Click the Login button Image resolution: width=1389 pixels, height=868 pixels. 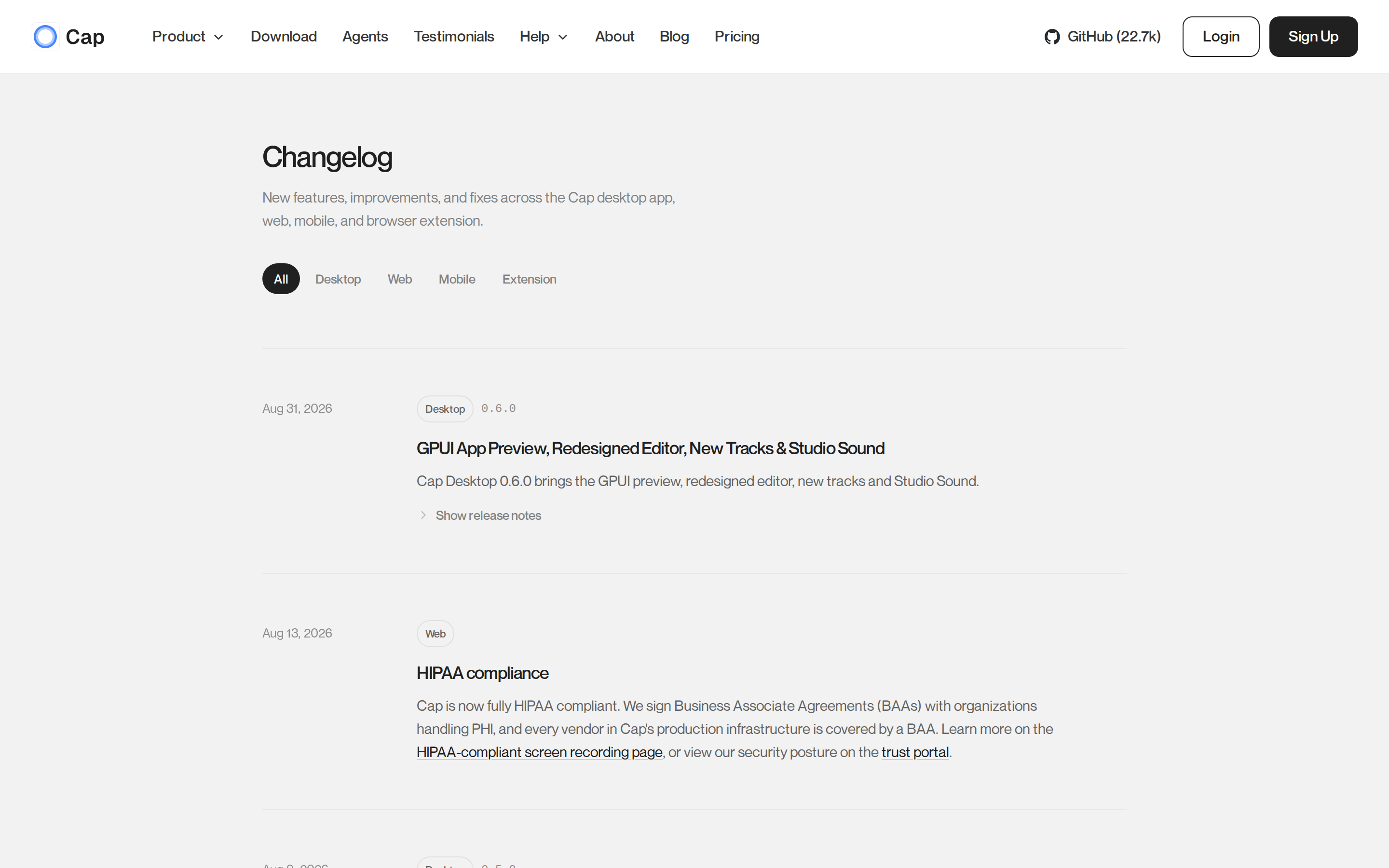1221,37
